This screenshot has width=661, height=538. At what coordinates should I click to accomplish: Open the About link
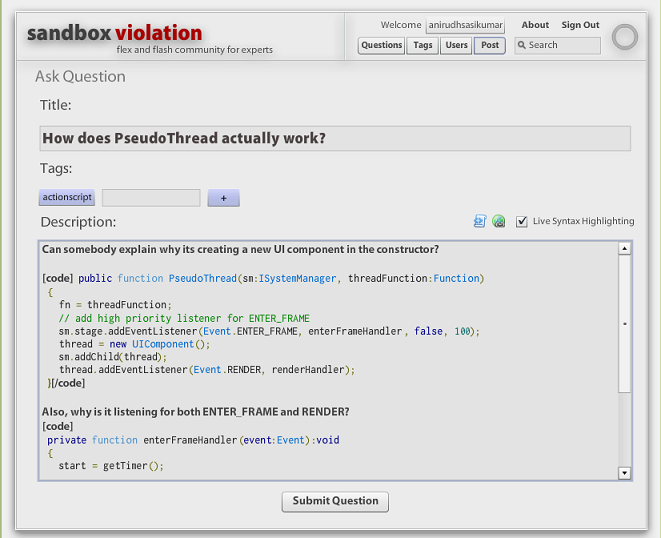[535, 25]
